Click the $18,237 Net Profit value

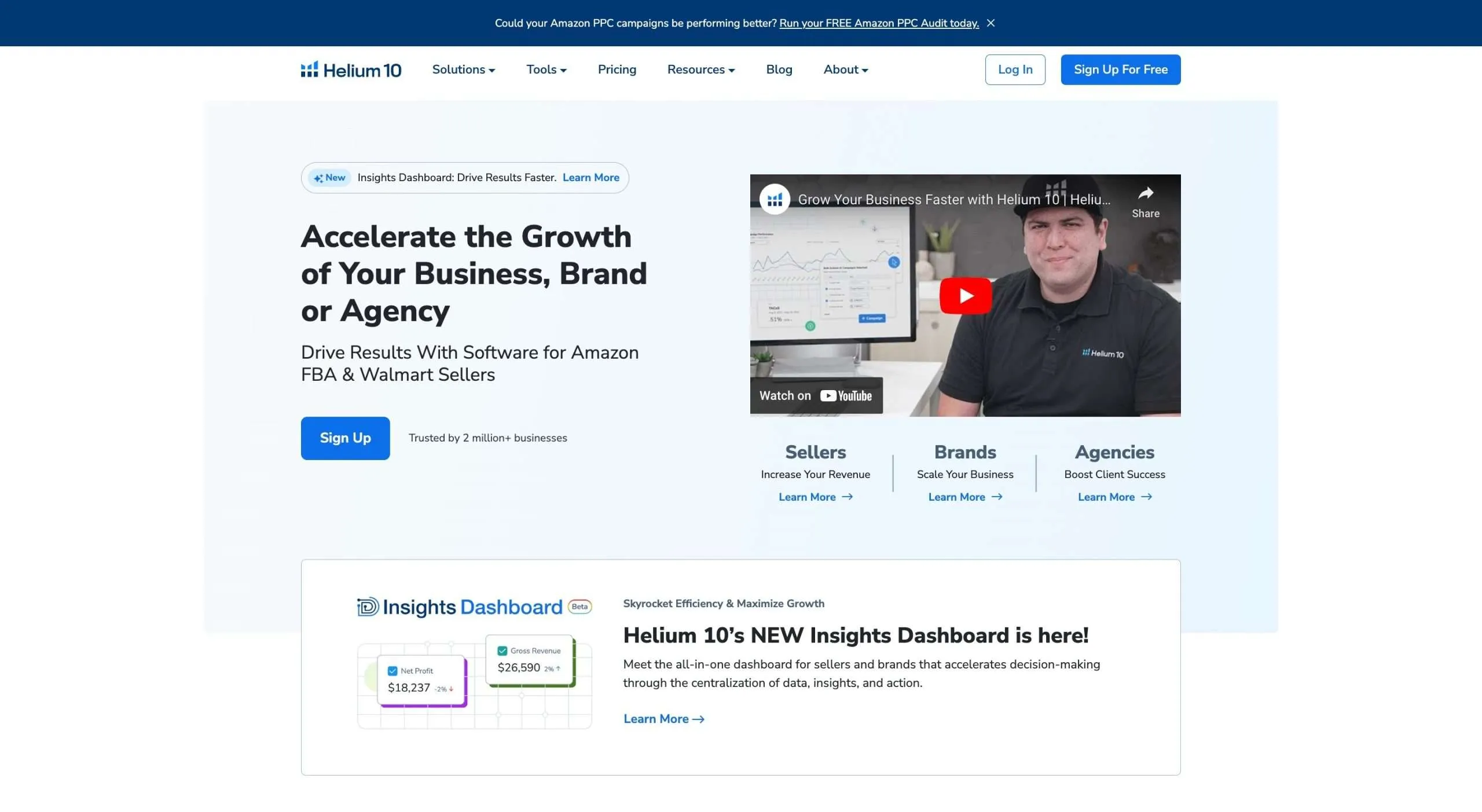click(x=409, y=688)
